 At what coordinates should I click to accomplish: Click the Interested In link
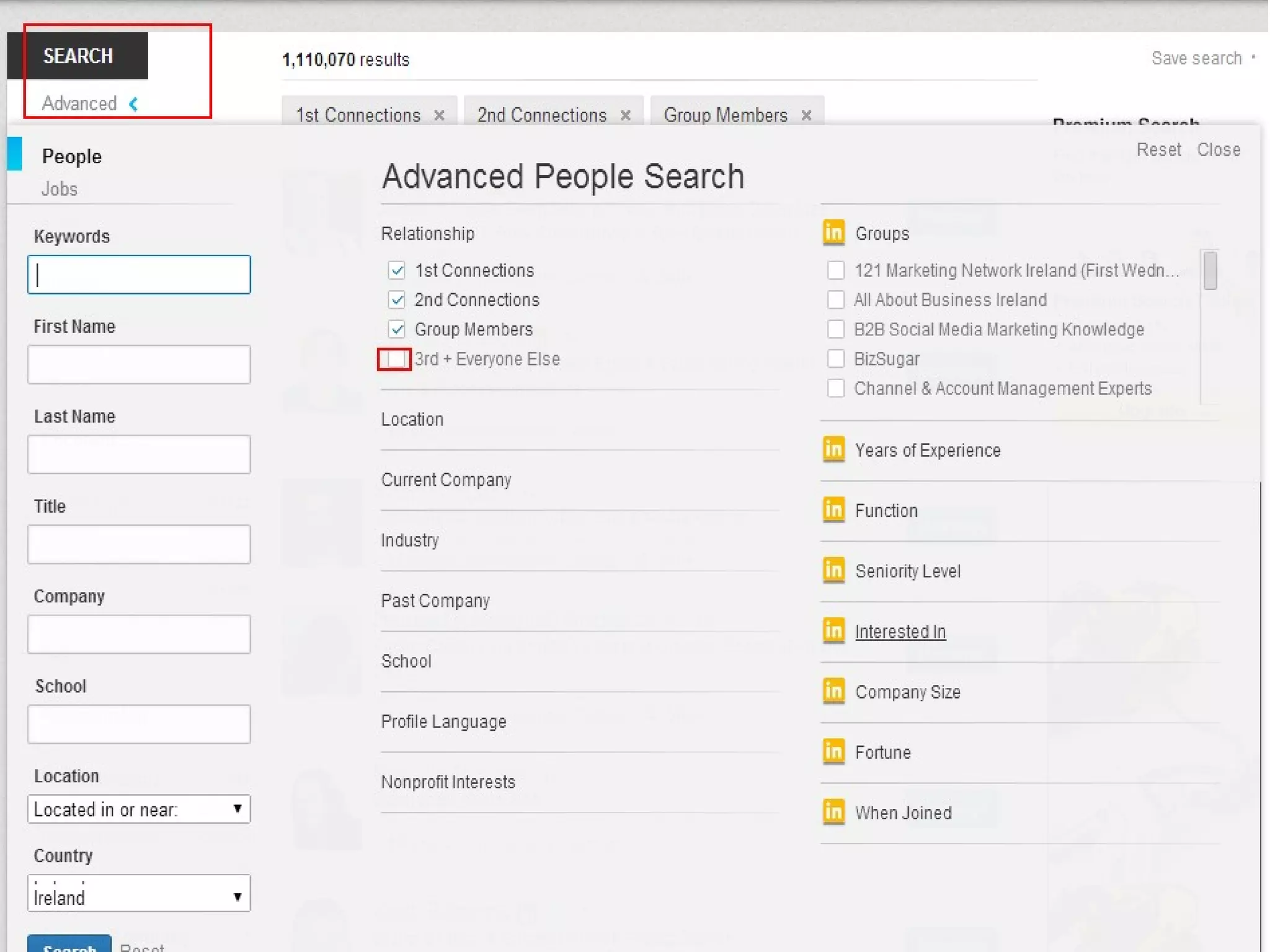click(900, 632)
